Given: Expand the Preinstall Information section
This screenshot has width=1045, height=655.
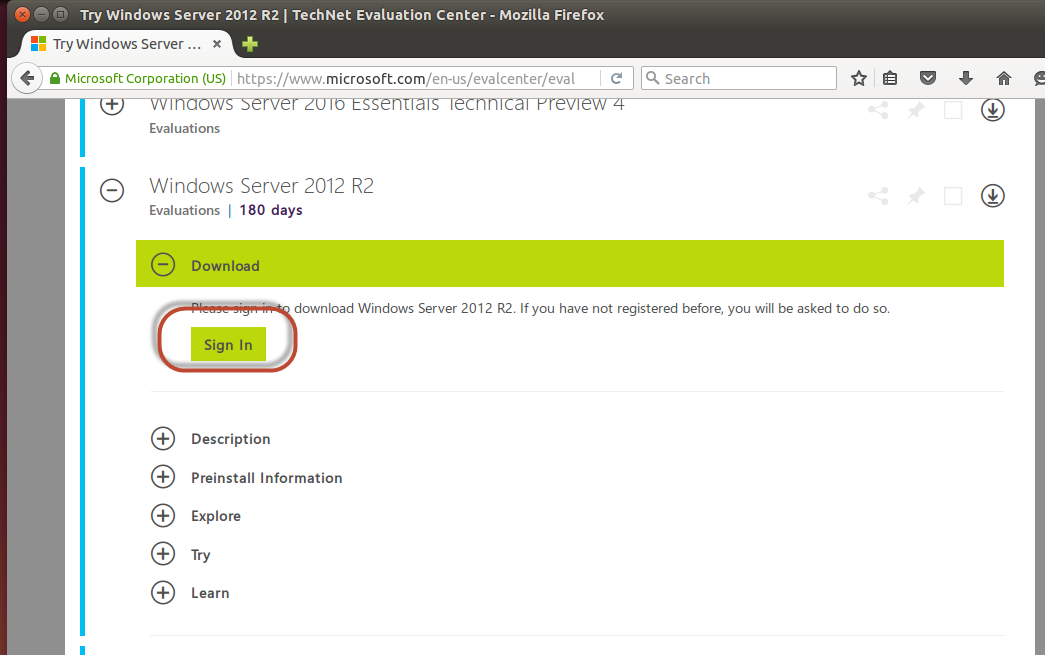Looking at the screenshot, I should [163, 477].
